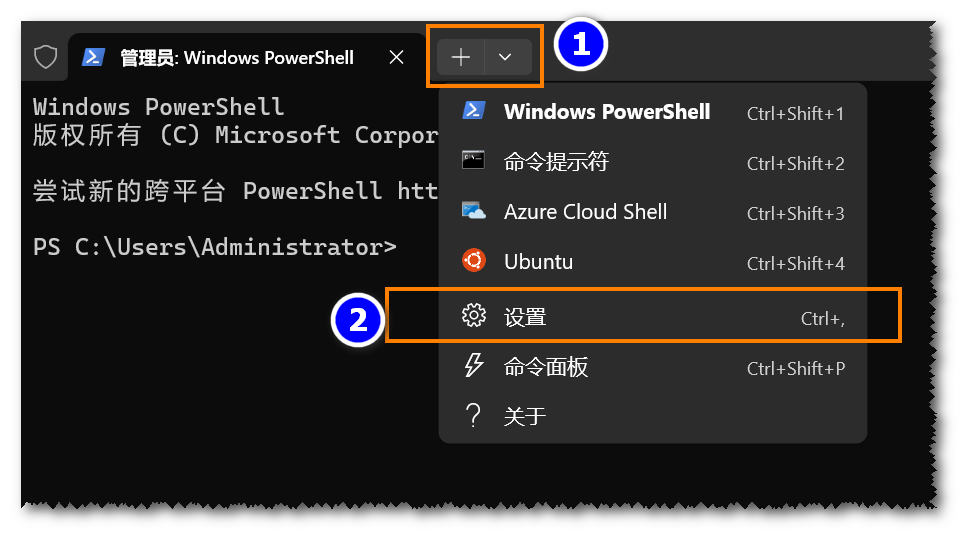Open an Ubuntu tab
This screenshot has width=964, height=536.
click(x=653, y=262)
